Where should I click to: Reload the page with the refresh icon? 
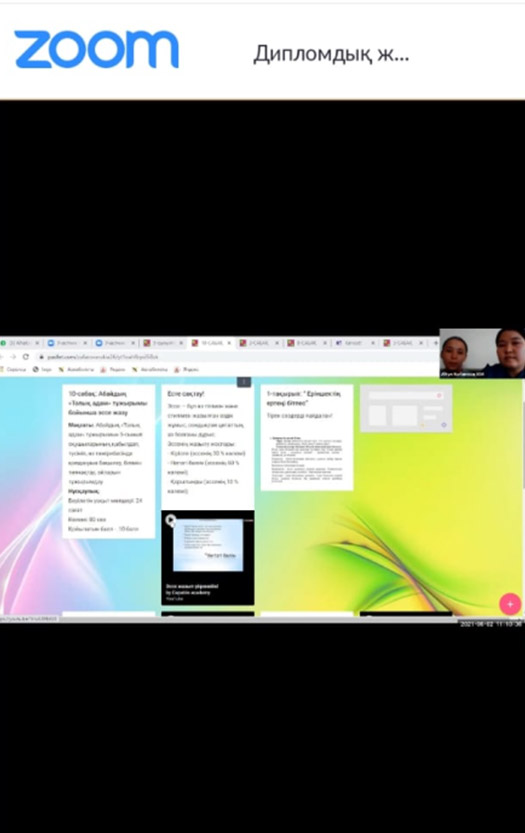[x=26, y=356]
